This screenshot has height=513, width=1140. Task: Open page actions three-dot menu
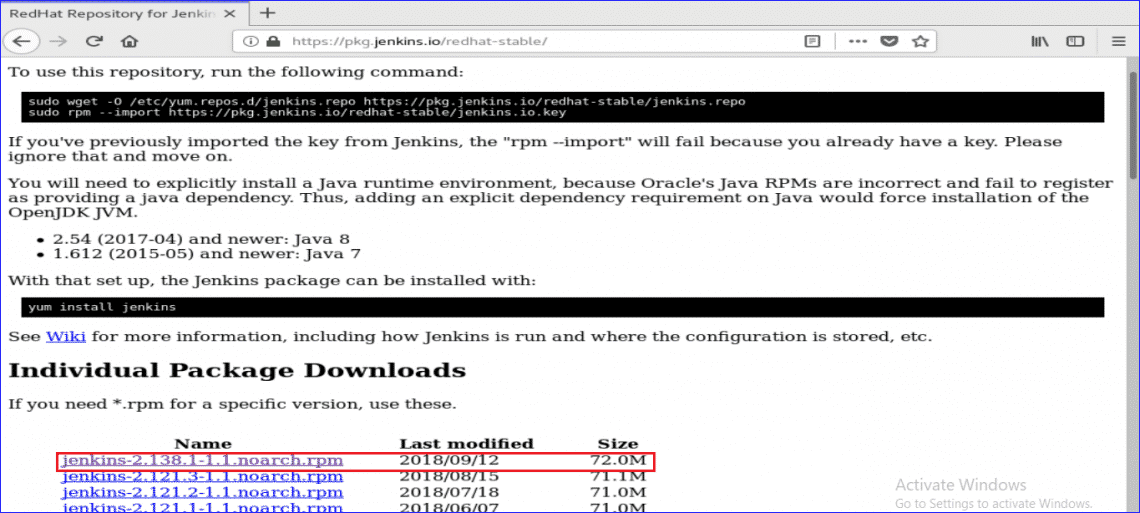(x=858, y=41)
